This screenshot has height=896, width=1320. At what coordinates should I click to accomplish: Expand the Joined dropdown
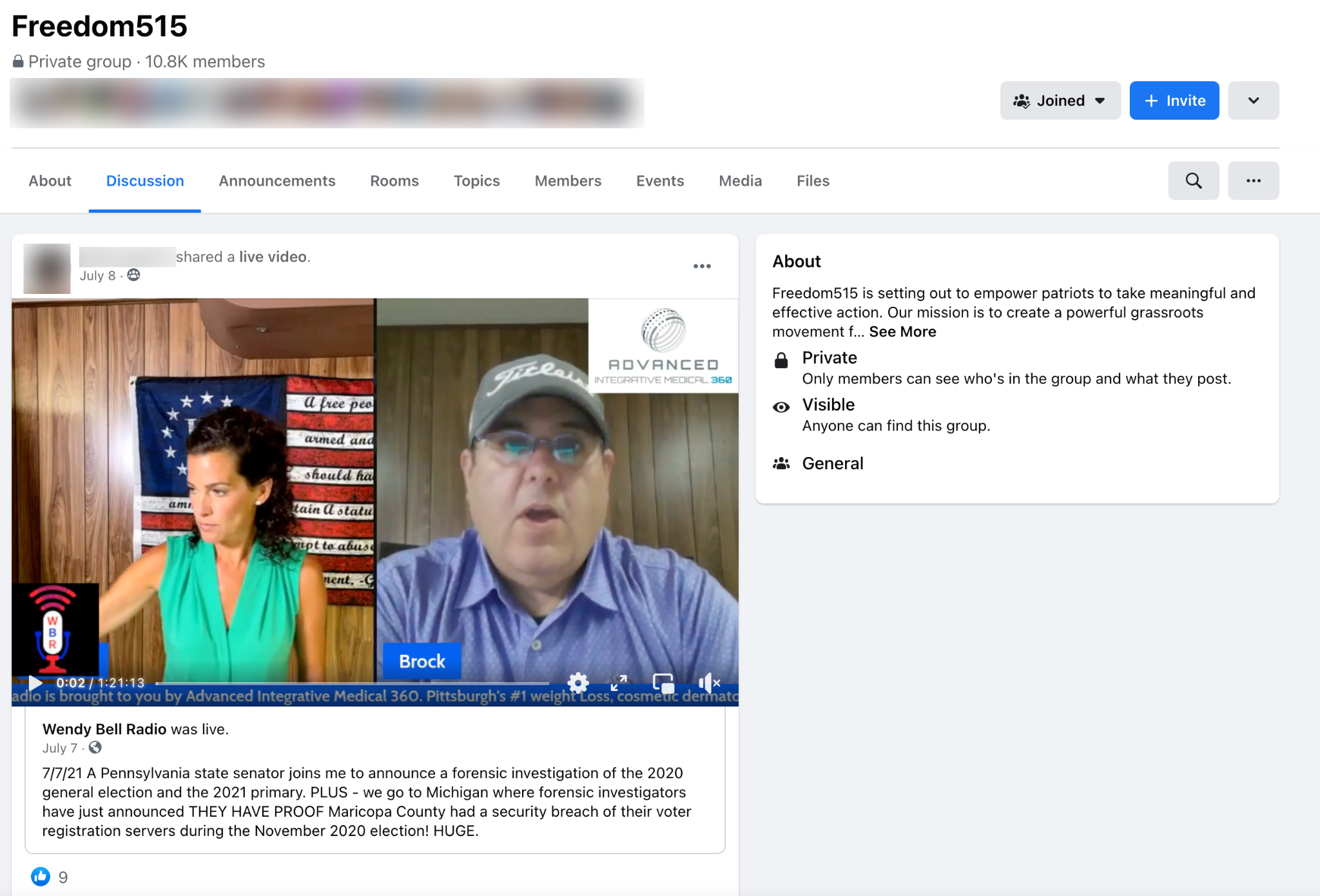[1100, 101]
